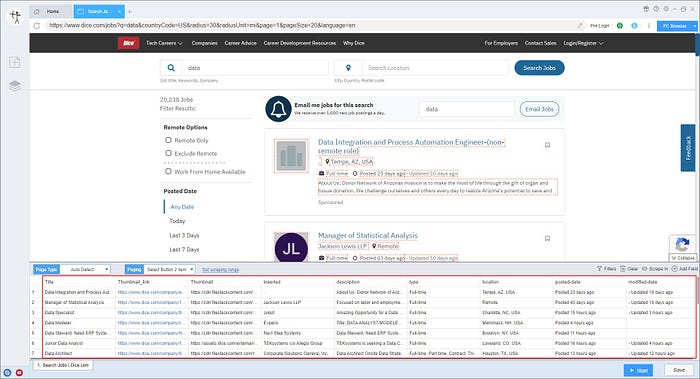Image resolution: width=700 pixels, height=379 pixels.
Task: Click the Home tab house icon
Action: (x=37, y=12)
